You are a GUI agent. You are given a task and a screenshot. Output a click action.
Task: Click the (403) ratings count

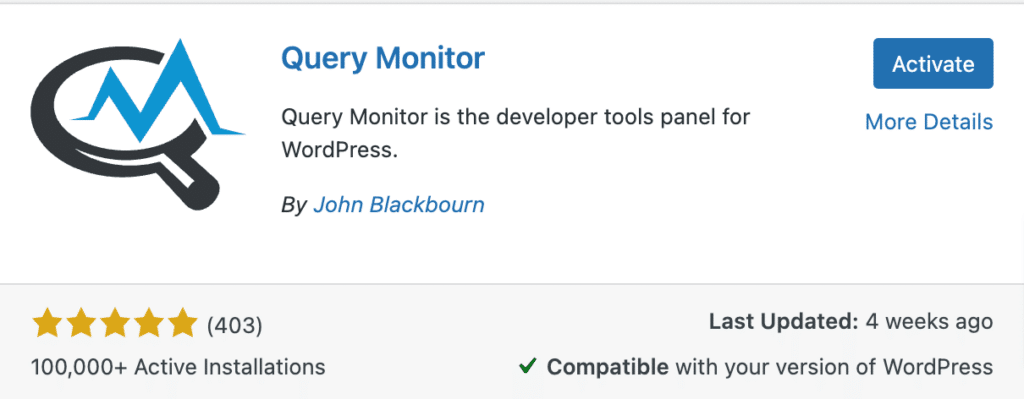point(234,325)
